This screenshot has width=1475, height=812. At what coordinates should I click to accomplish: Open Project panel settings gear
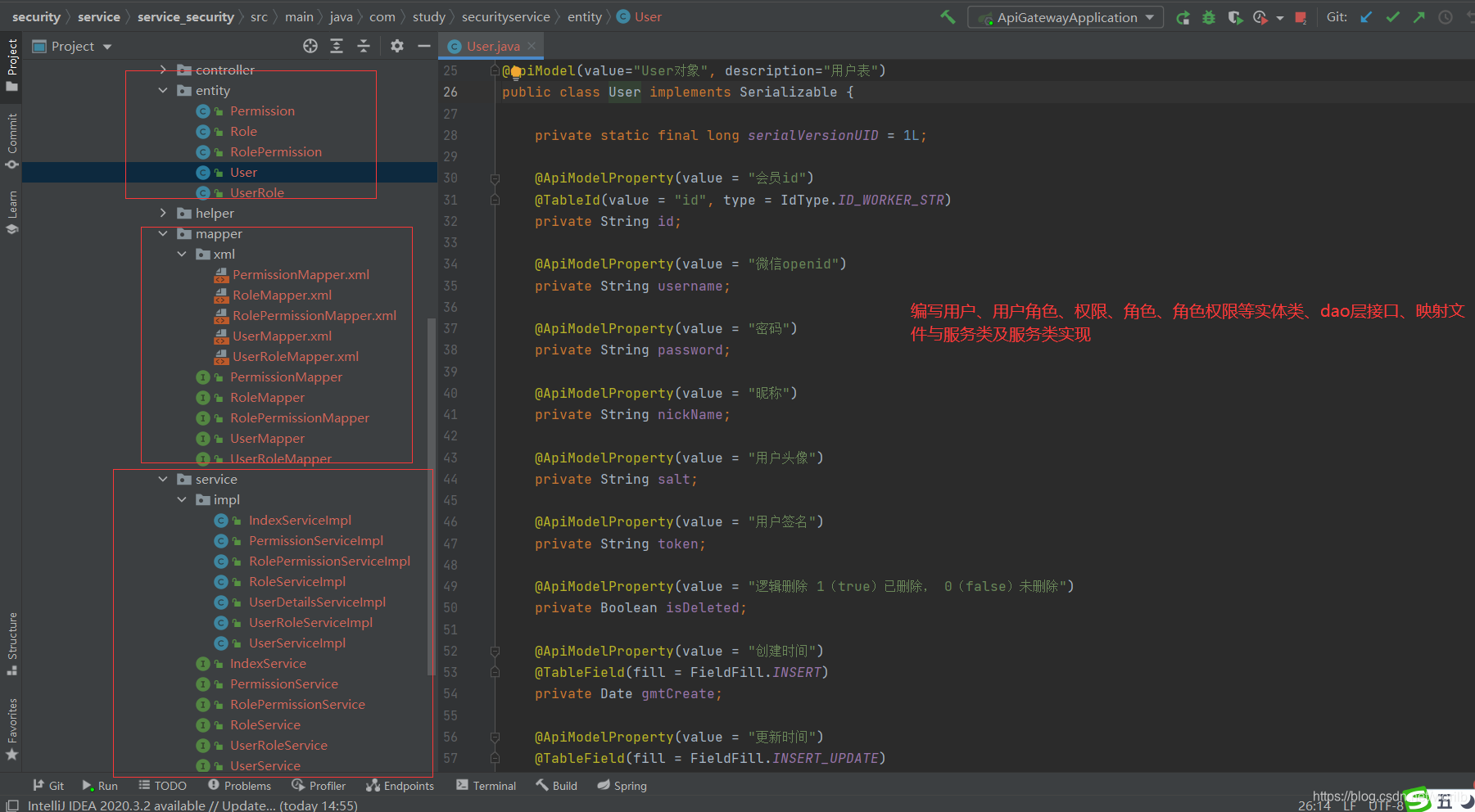397,46
